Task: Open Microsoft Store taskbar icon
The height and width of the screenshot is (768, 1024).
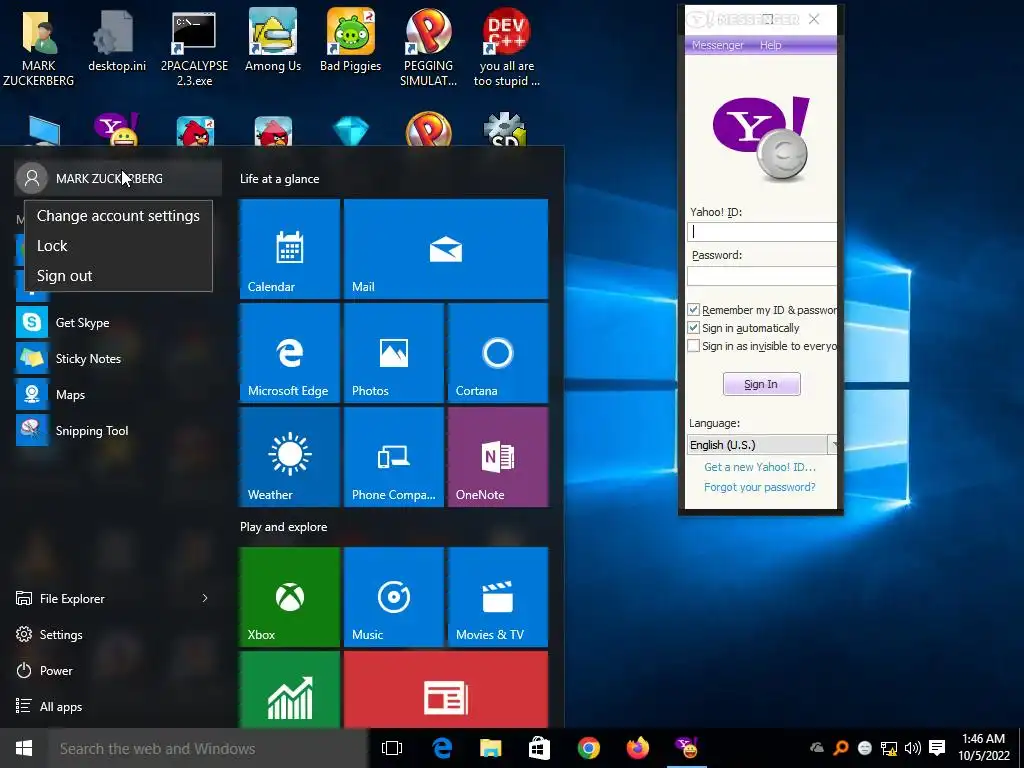Action: pos(539,748)
